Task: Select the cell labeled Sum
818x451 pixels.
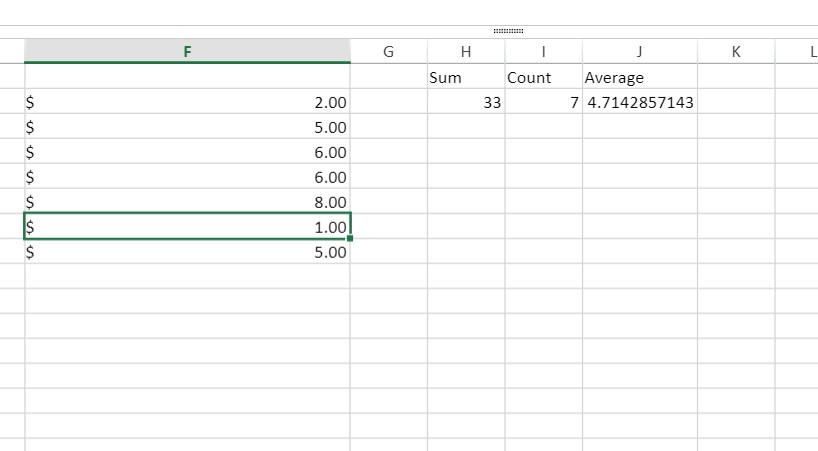Action: point(465,77)
